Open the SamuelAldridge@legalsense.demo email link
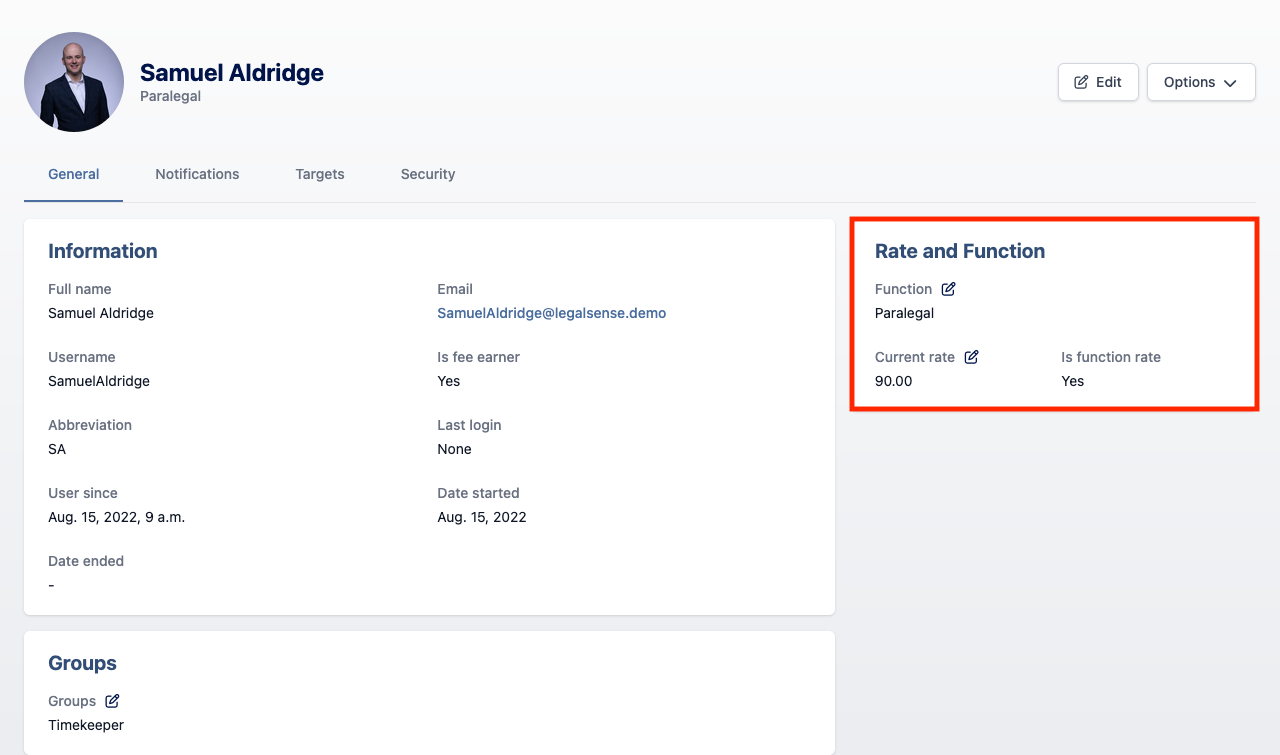 (x=552, y=313)
